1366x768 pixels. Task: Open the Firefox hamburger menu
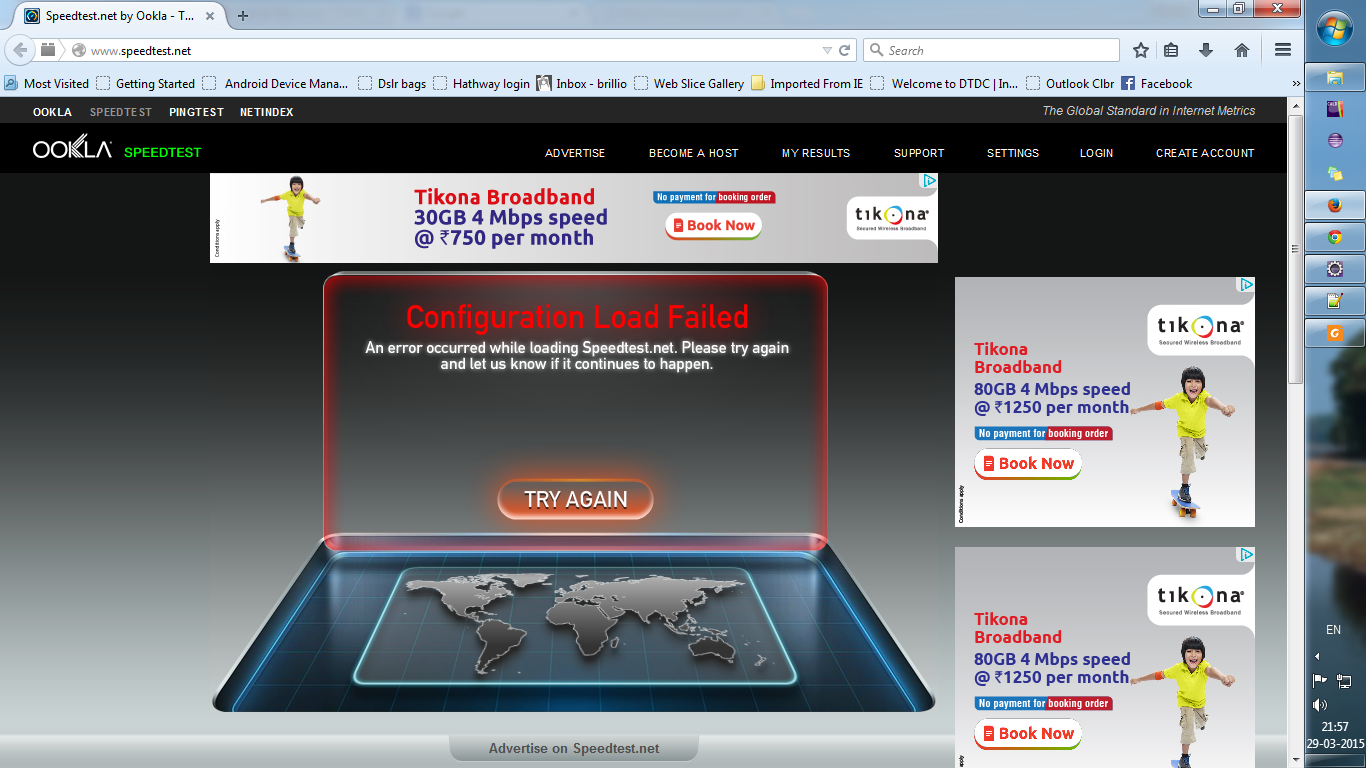point(1283,50)
